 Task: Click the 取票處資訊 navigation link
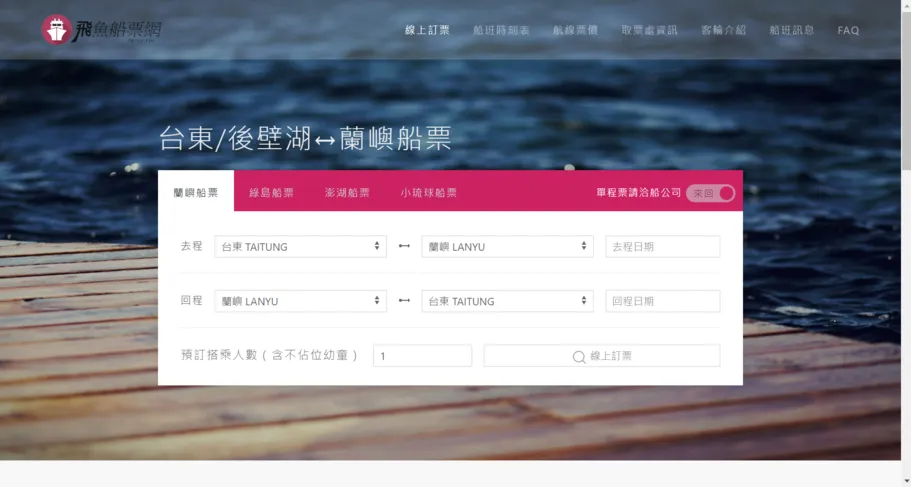click(x=649, y=30)
